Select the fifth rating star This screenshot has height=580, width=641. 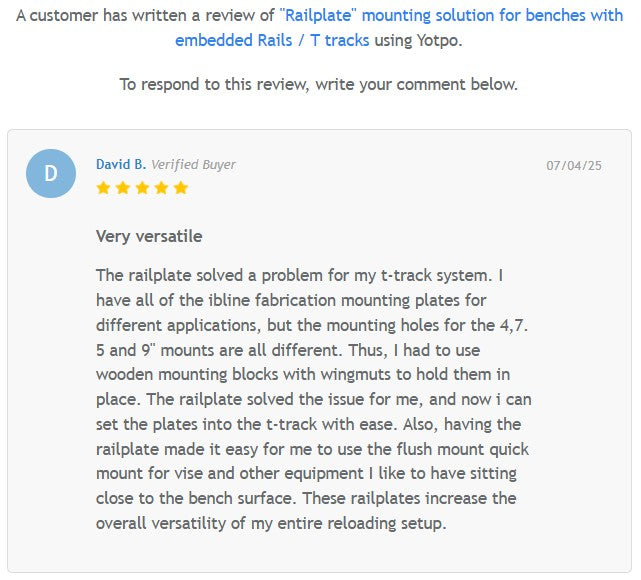point(180,187)
